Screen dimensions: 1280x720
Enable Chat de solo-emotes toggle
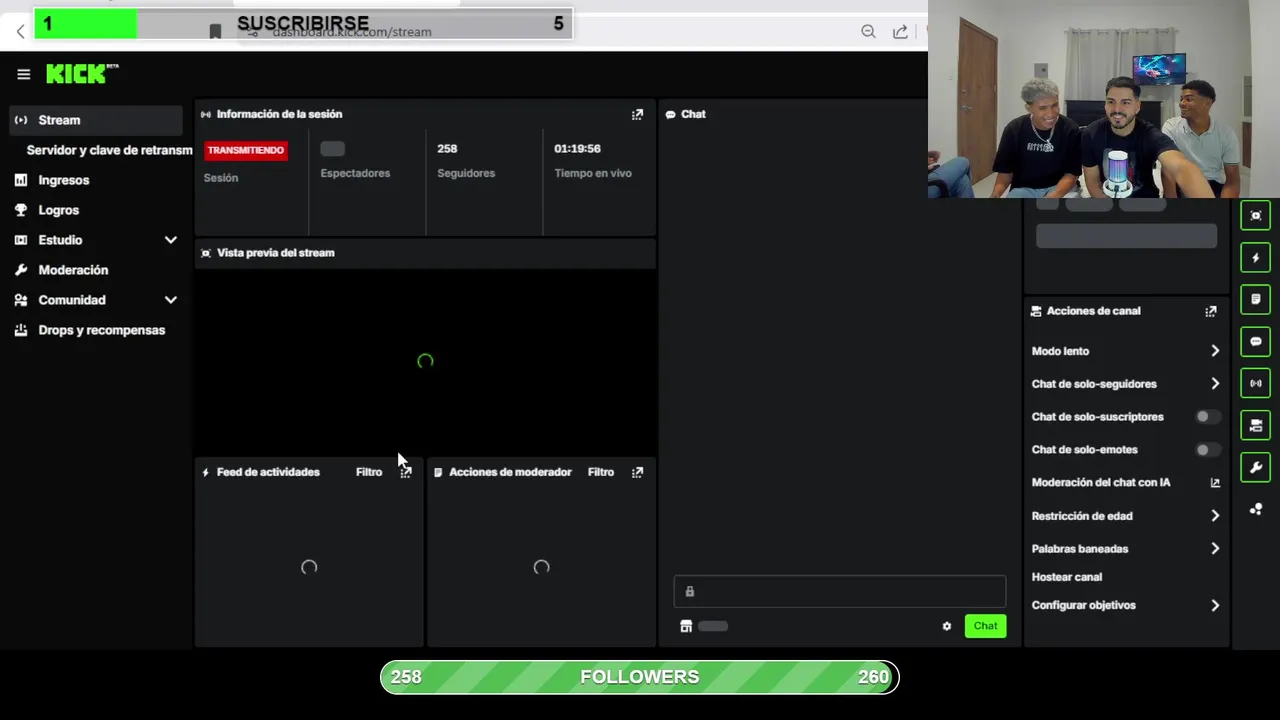(x=1207, y=450)
